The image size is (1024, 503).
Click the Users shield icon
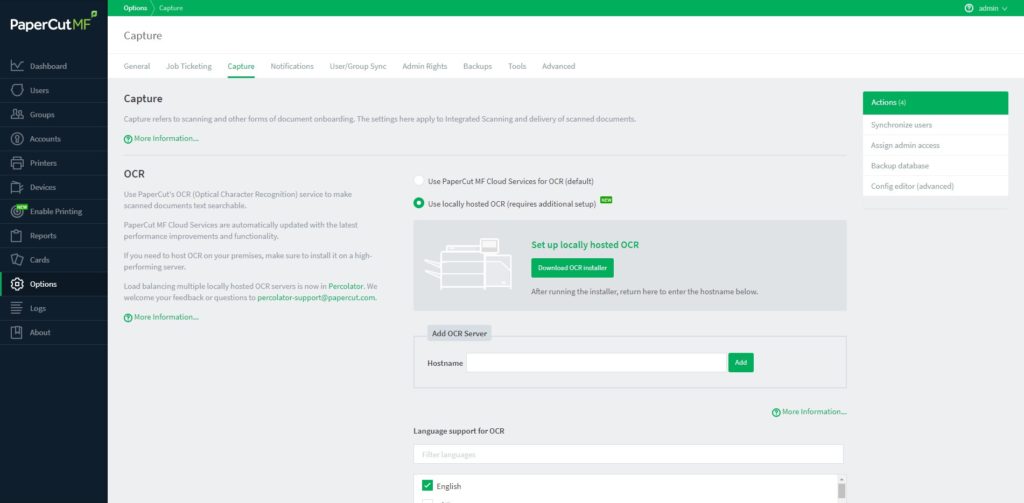click(x=17, y=90)
